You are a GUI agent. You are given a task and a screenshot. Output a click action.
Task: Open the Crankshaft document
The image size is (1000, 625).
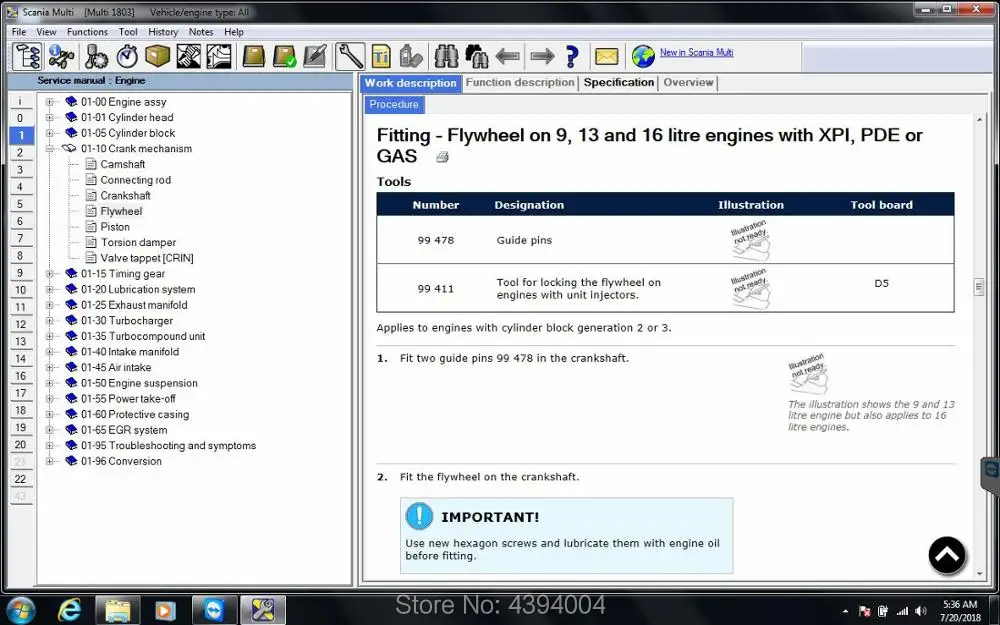point(125,196)
